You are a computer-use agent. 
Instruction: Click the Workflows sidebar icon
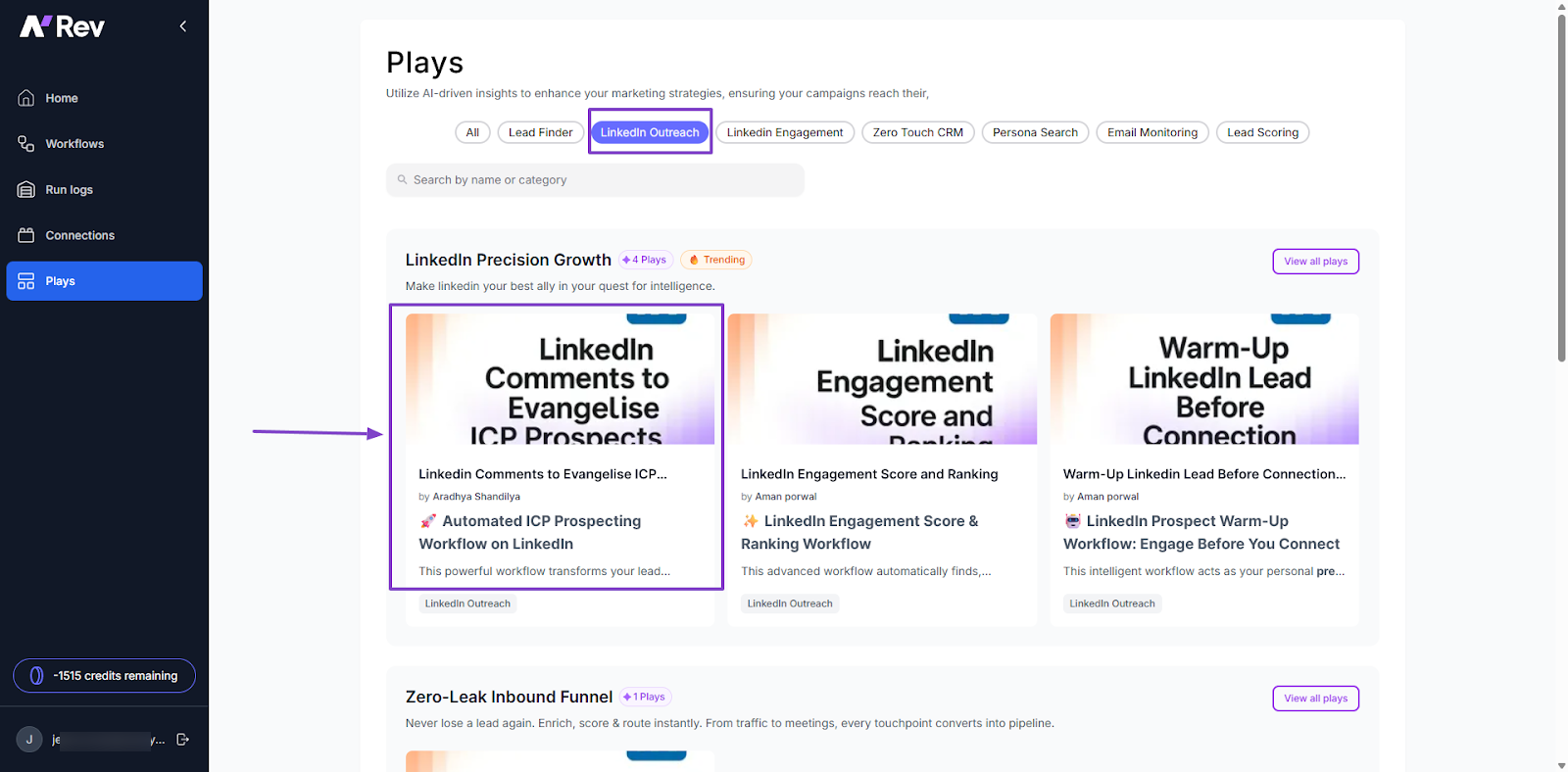(x=26, y=144)
